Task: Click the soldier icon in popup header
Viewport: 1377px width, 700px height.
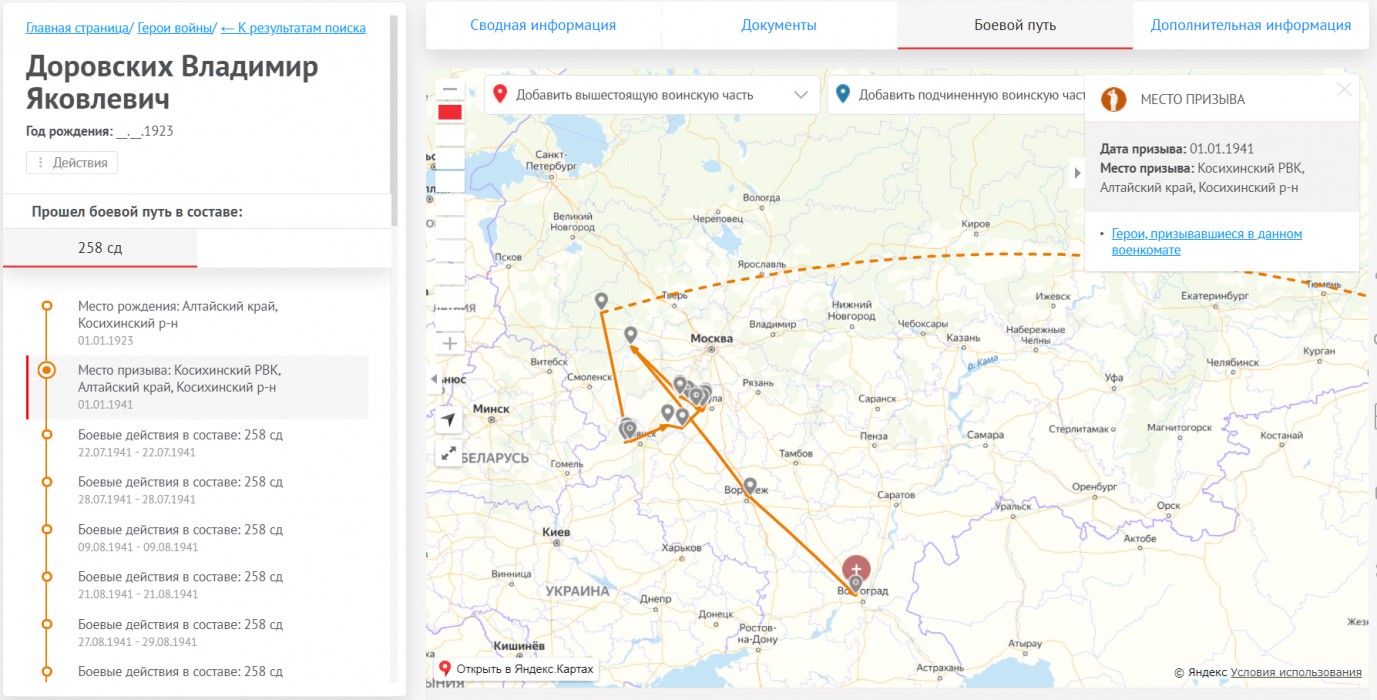Action: [1113, 99]
